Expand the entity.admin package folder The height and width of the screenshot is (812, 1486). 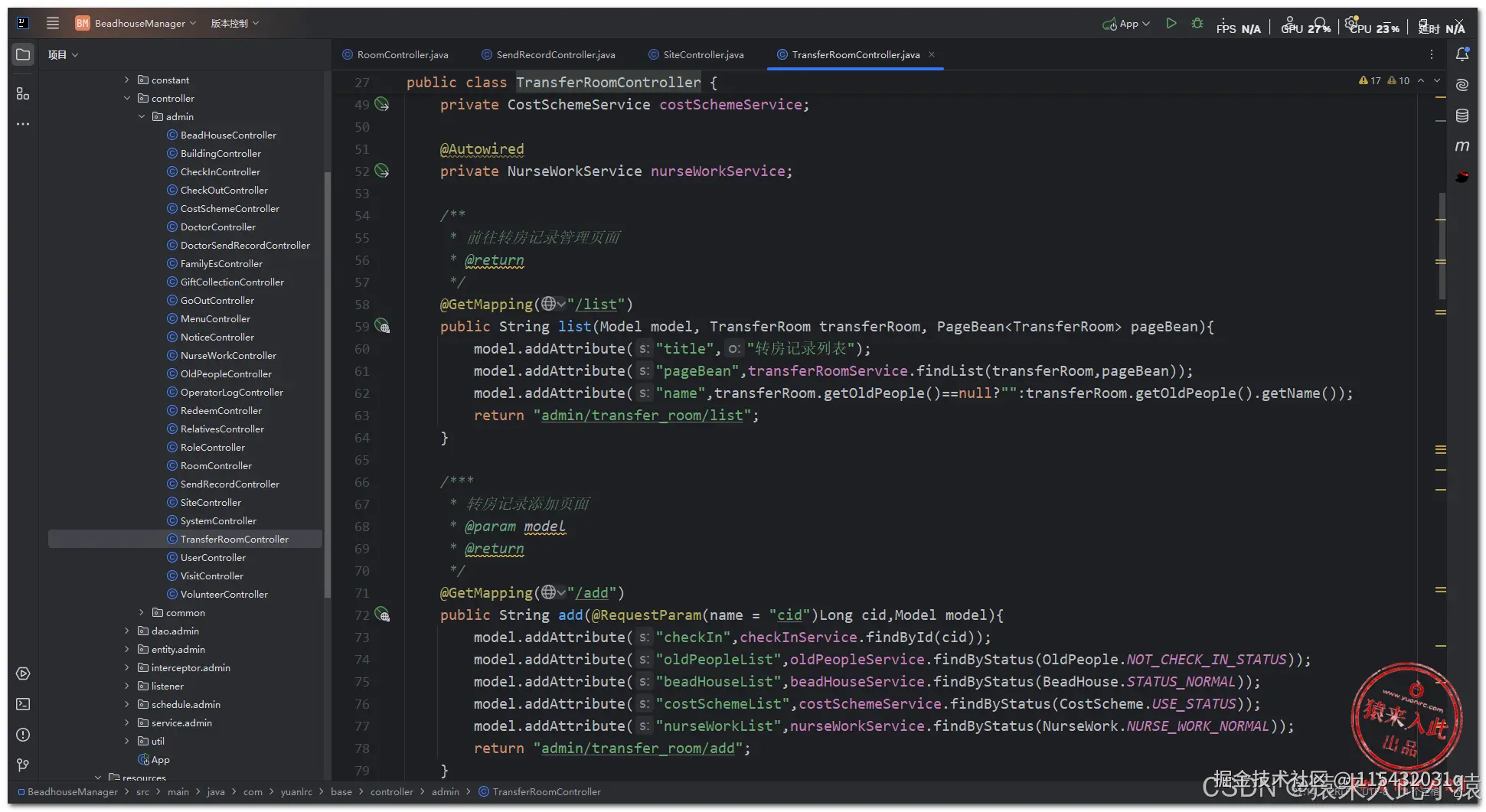click(127, 649)
